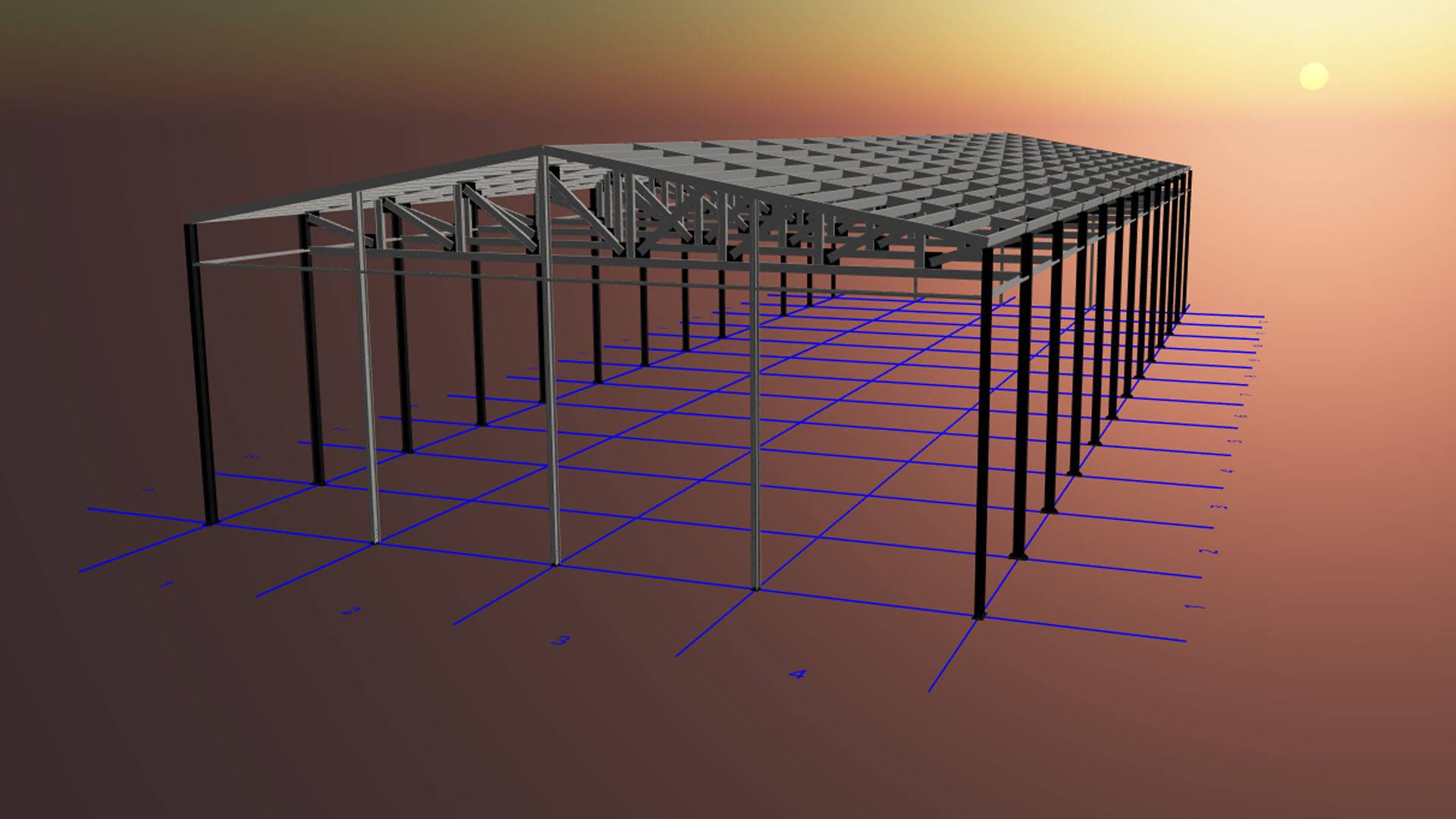Viewport: 1456px width, 819px height.
Task: Click right-side grid label 1 near front
Action: click(1194, 606)
